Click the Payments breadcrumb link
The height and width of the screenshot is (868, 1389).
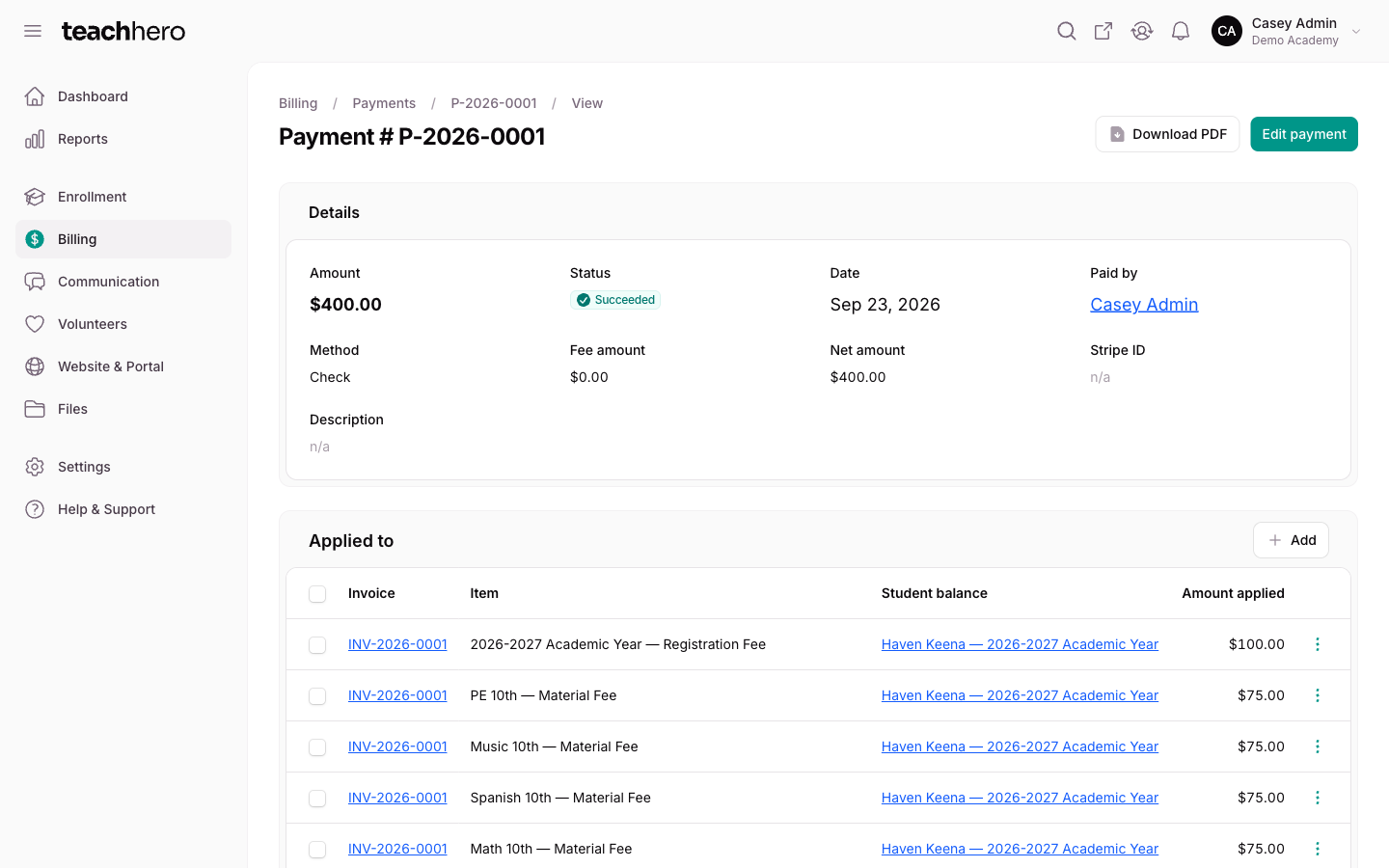pos(384,103)
